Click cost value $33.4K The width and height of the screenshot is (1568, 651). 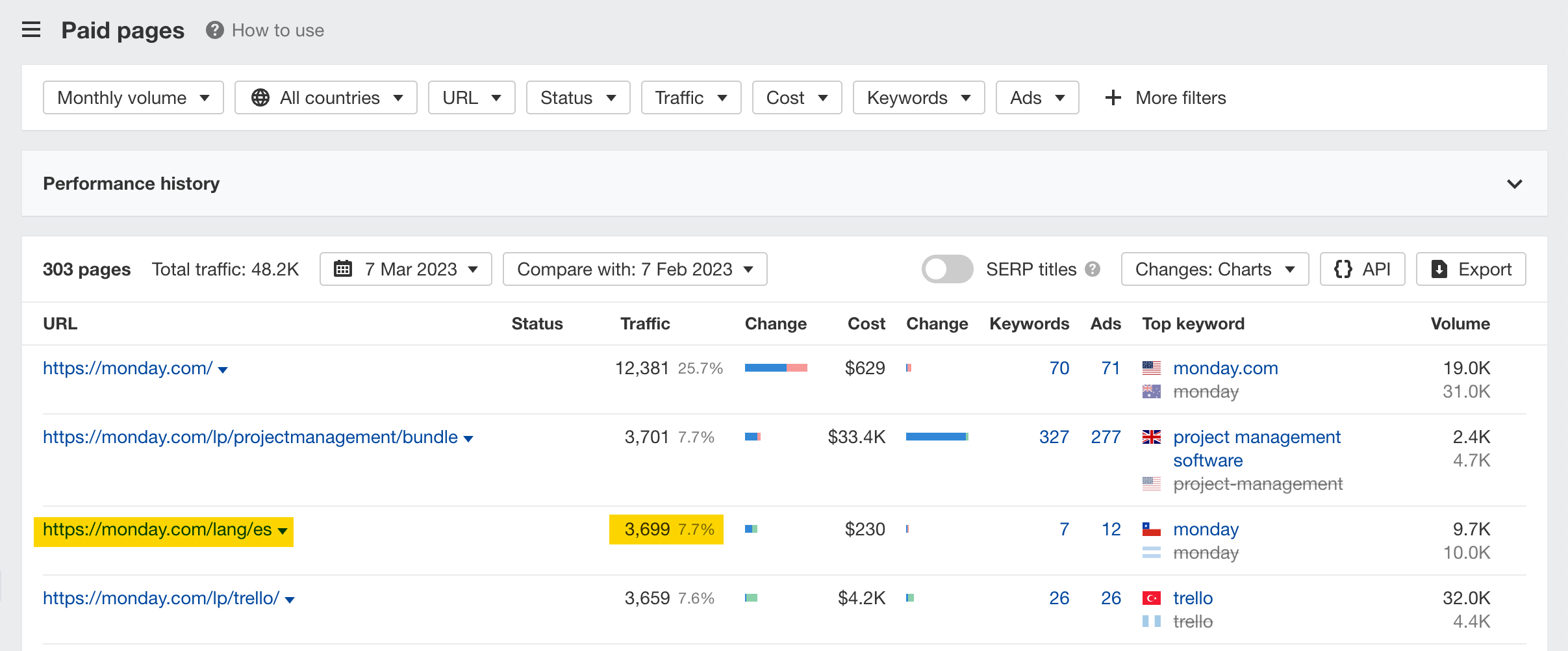coord(857,437)
